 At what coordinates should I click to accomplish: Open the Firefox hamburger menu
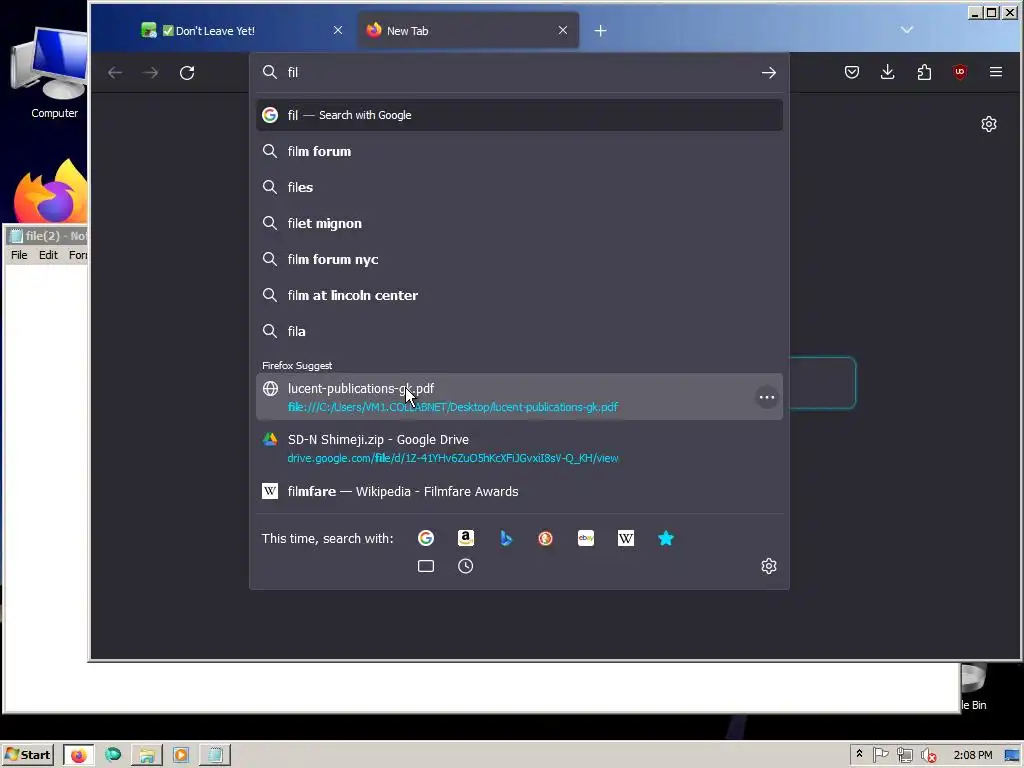point(996,72)
